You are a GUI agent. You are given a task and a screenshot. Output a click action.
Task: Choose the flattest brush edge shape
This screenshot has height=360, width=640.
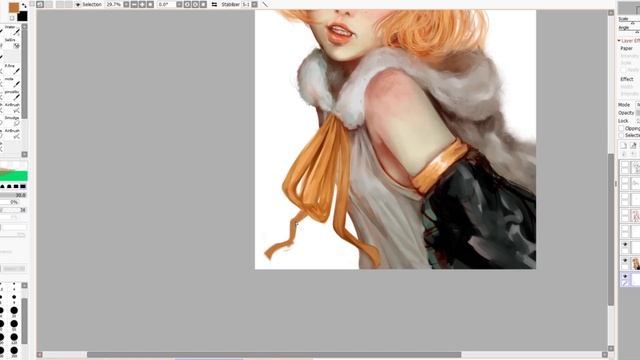pos(23,186)
